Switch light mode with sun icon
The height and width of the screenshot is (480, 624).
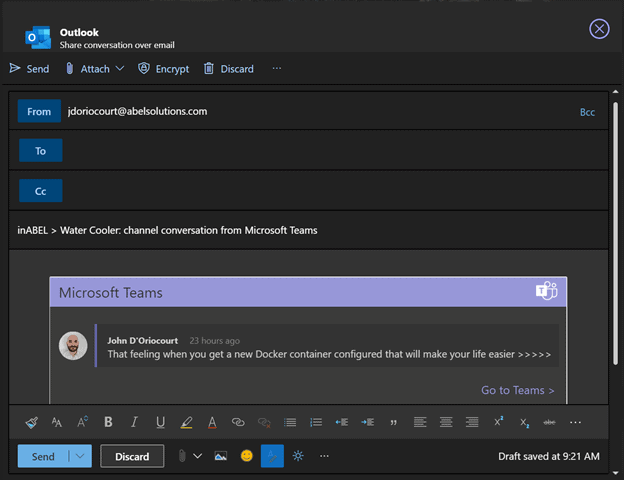298,456
